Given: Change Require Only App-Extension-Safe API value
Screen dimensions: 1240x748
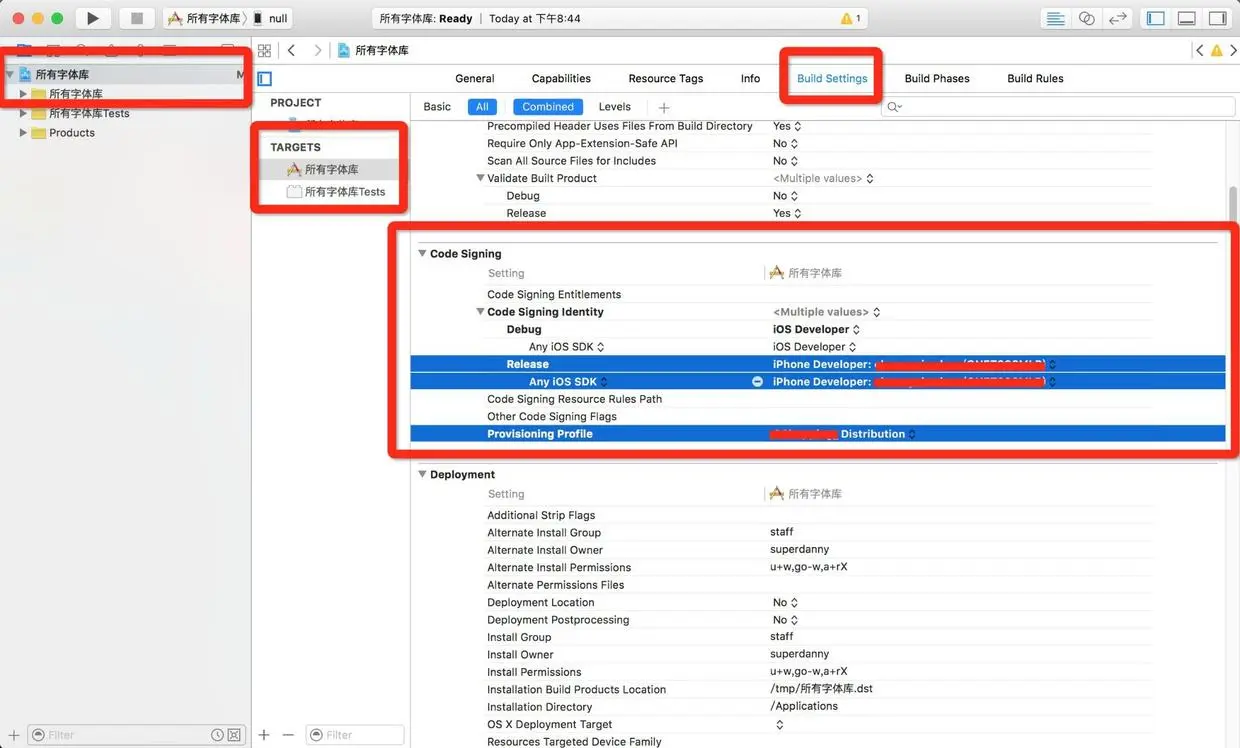Looking at the screenshot, I should pyautogui.click(x=786, y=143).
